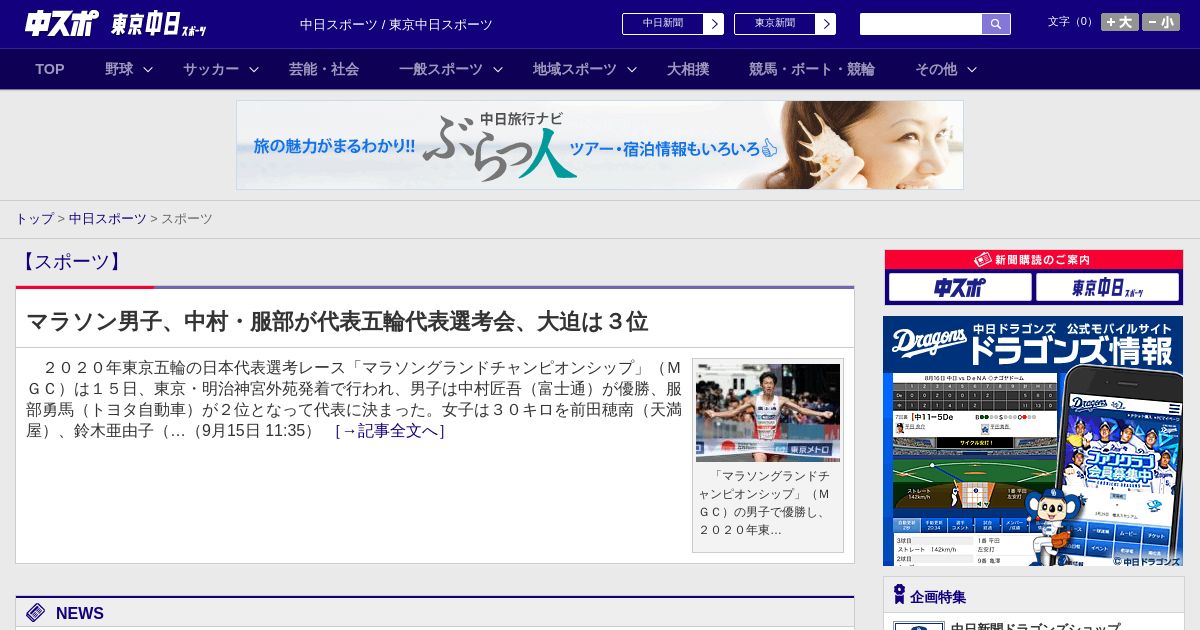Image resolution: width=1200 pixels, height=630 pixels.
Task: Open the その他 menu item
Action: 936,69
